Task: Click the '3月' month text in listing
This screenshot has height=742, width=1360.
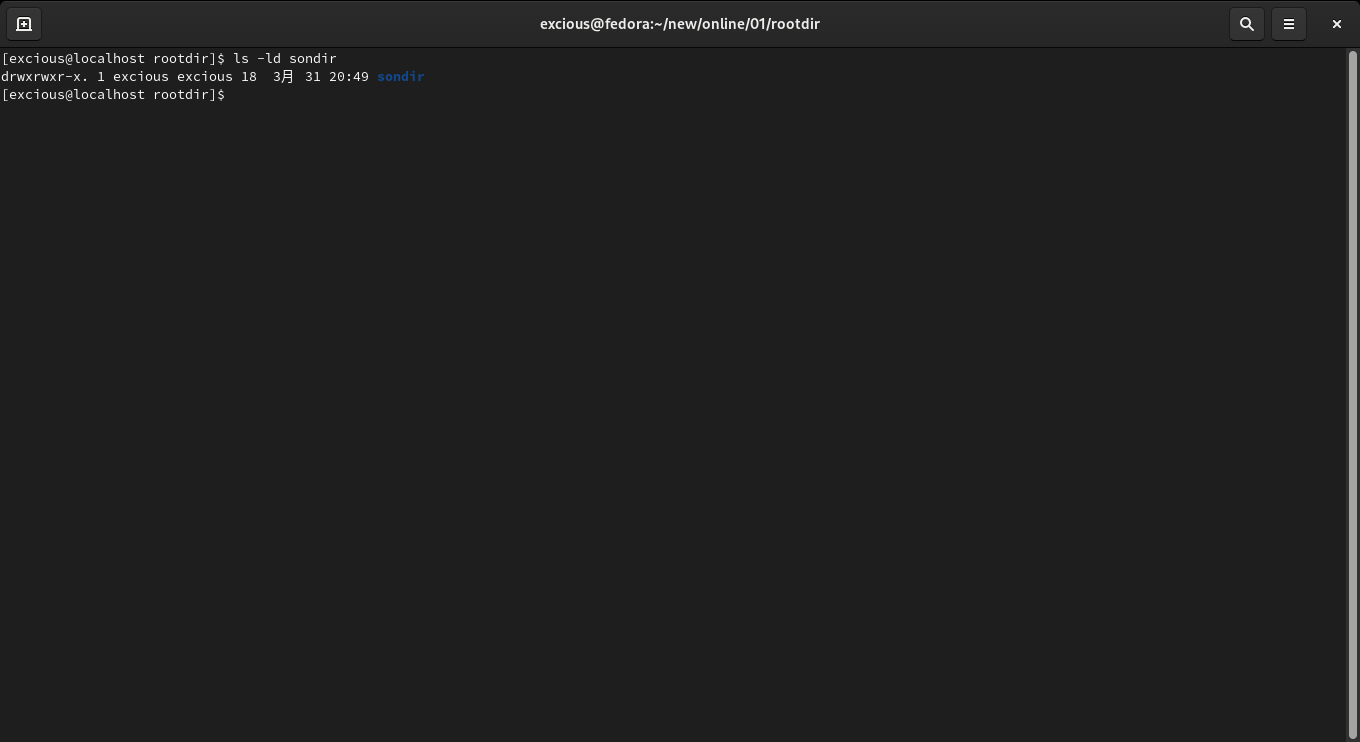Action: click(x=284, y=77)
